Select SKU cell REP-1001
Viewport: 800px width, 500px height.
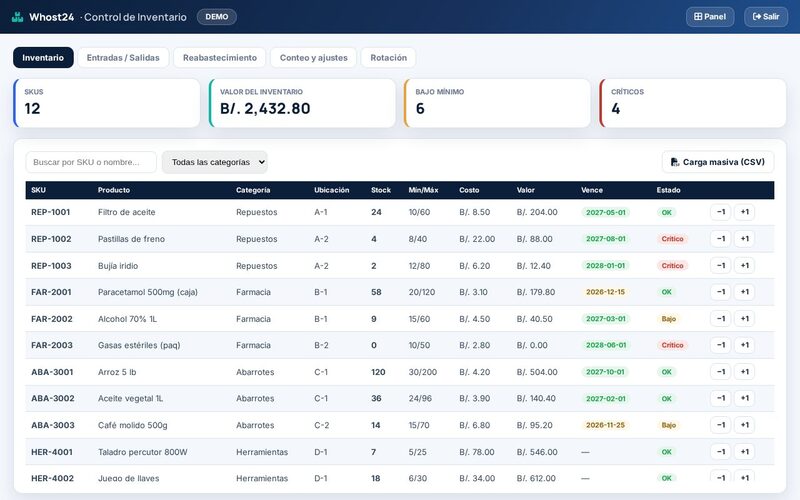pos(51,212)
